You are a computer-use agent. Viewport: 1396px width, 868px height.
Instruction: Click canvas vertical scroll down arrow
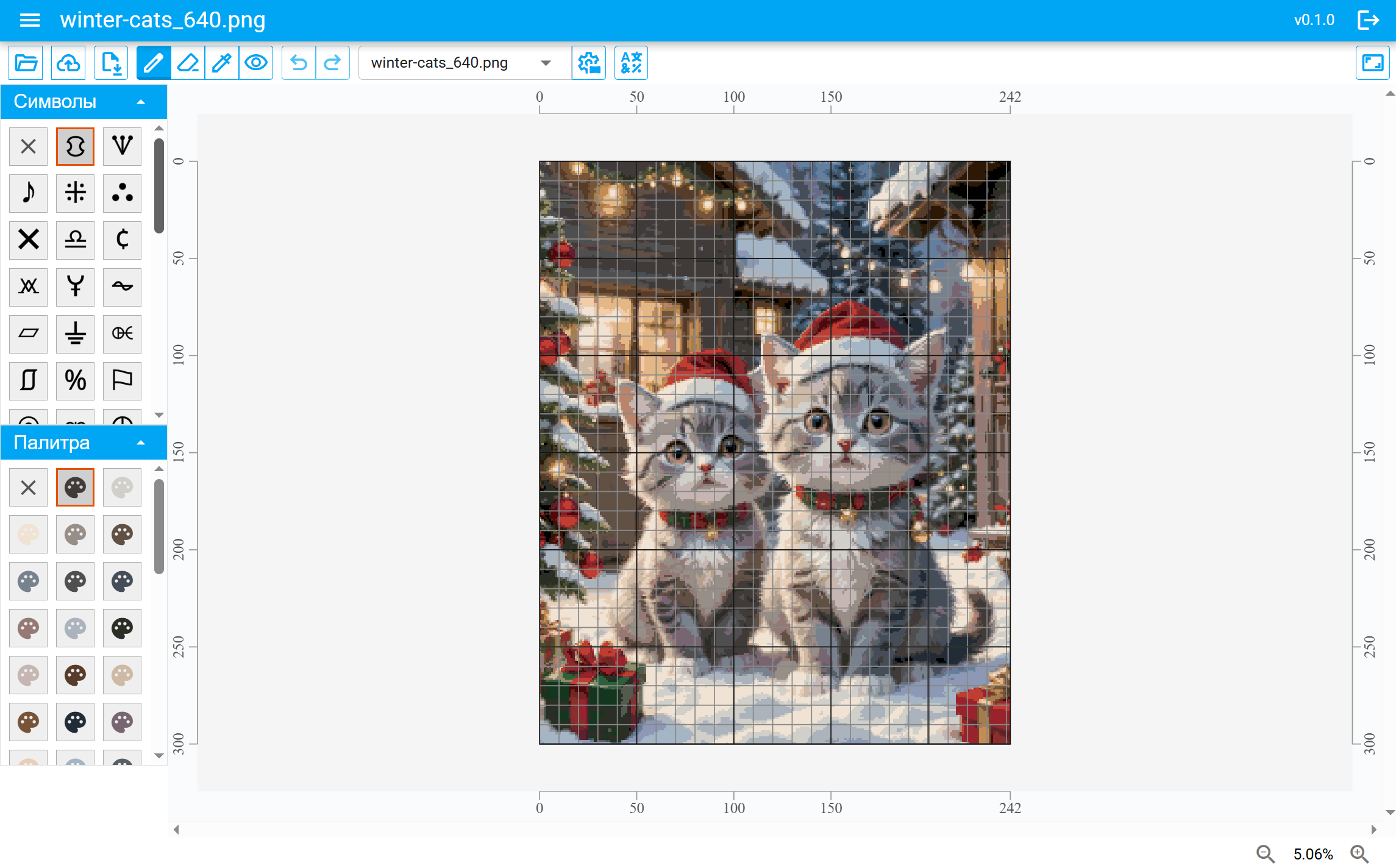point(1390,813)
